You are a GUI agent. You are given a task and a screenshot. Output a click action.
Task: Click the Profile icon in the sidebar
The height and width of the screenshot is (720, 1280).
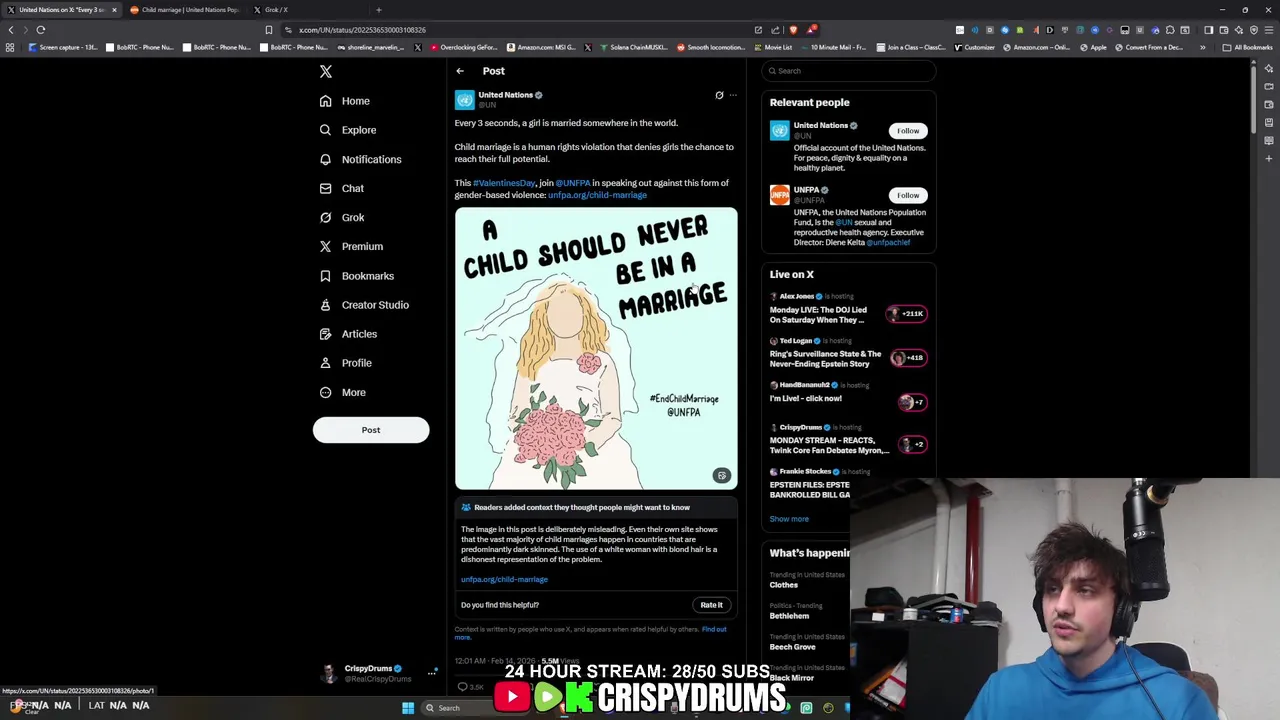click(325, 363)
